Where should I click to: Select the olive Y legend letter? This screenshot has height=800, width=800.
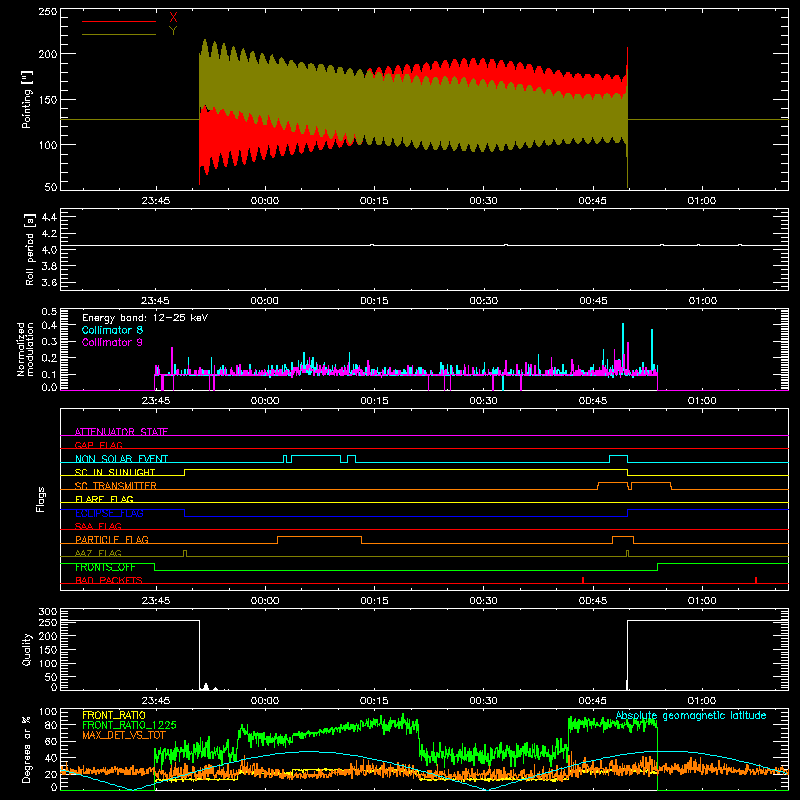pos(173,31)
